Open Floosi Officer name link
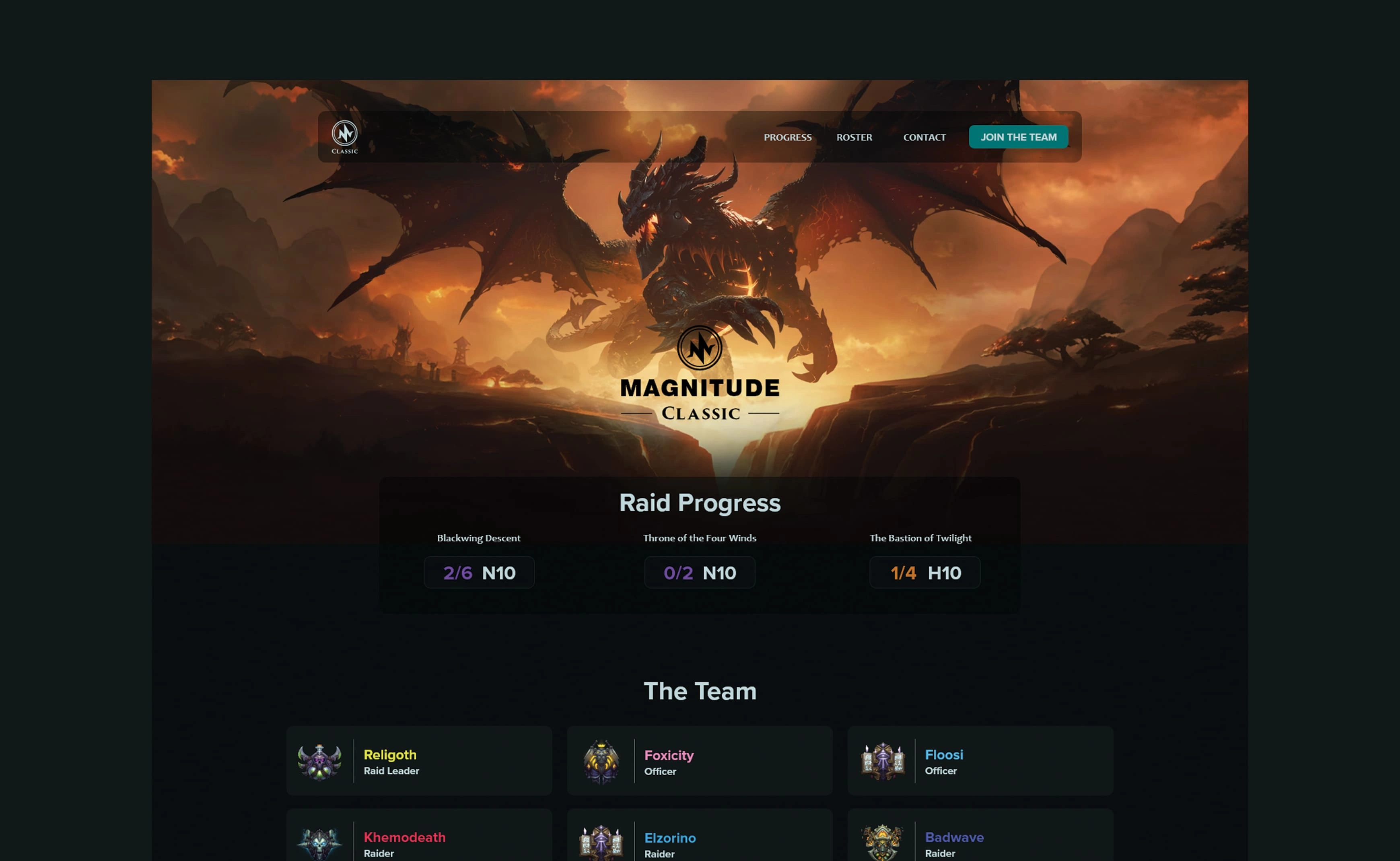Viewport: 1400px width, 861px height. pyautogui.click(x=943, y=754)
